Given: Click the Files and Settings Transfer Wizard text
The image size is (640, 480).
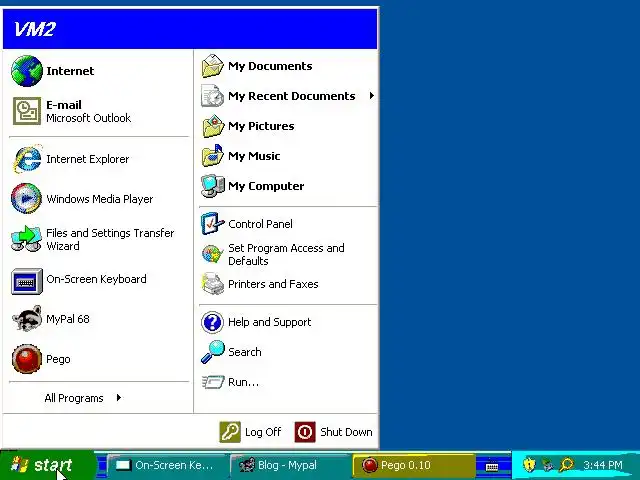Looking at the screenshot, I should [x=110, y=240].
